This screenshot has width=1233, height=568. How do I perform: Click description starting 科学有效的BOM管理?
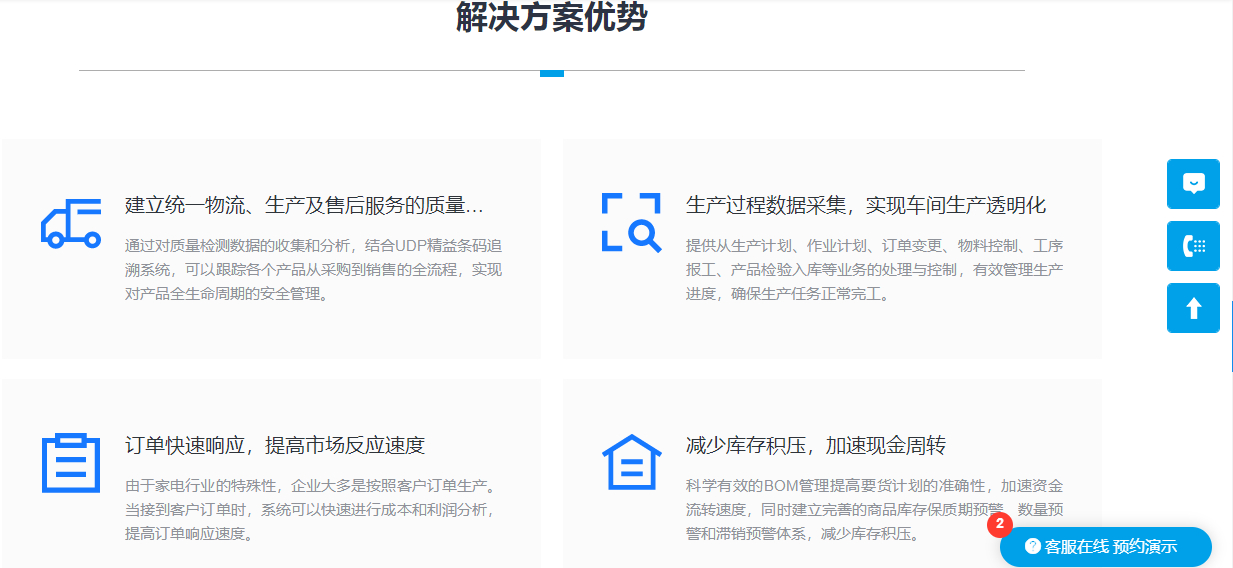point(875,509)
